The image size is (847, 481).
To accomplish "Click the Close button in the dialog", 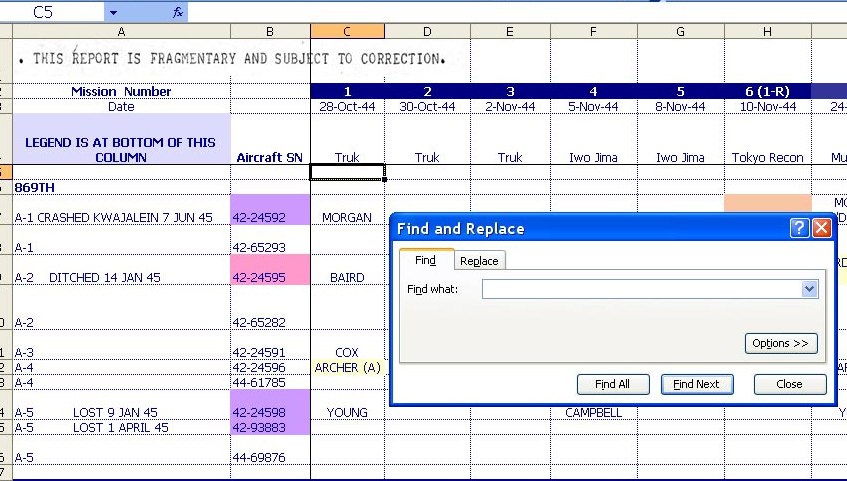I will [789, 384].
